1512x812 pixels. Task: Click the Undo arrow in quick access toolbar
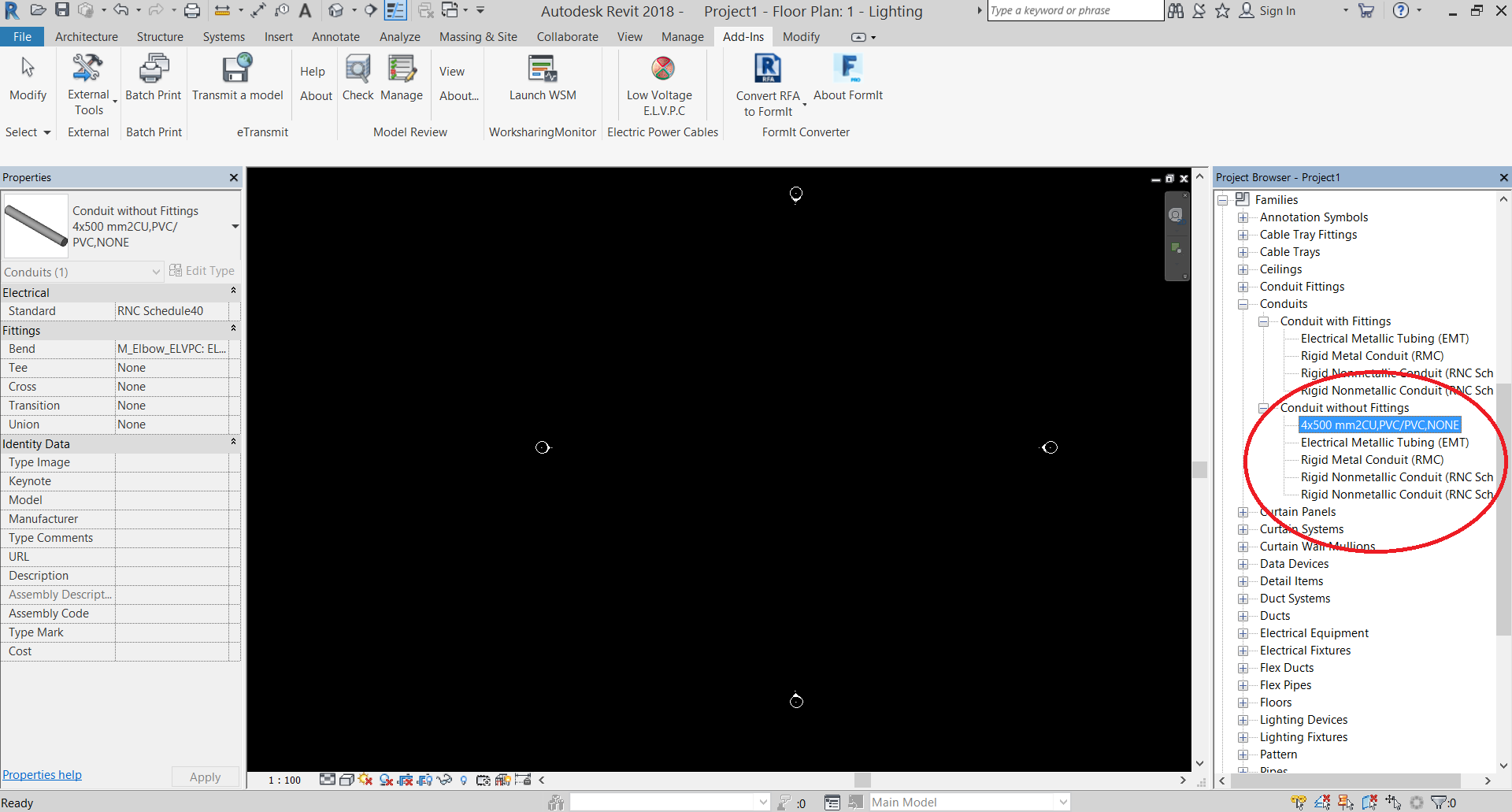pyautogui.click(x=120, y=10)
